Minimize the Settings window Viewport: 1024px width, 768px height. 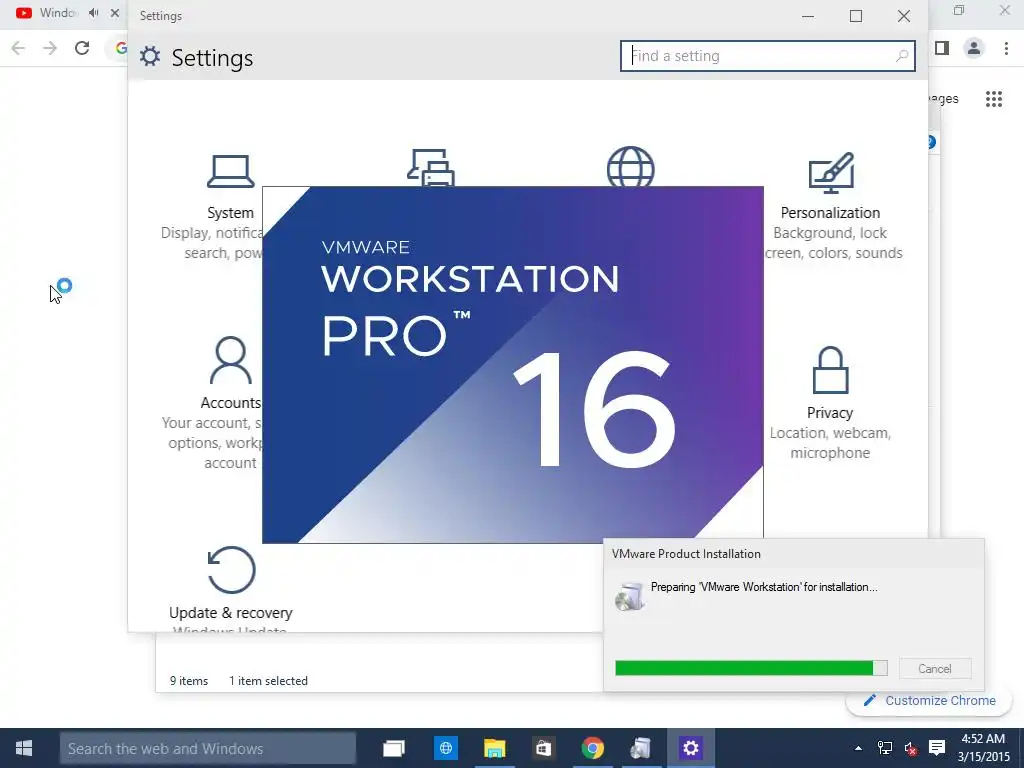(x=808, y=16)
